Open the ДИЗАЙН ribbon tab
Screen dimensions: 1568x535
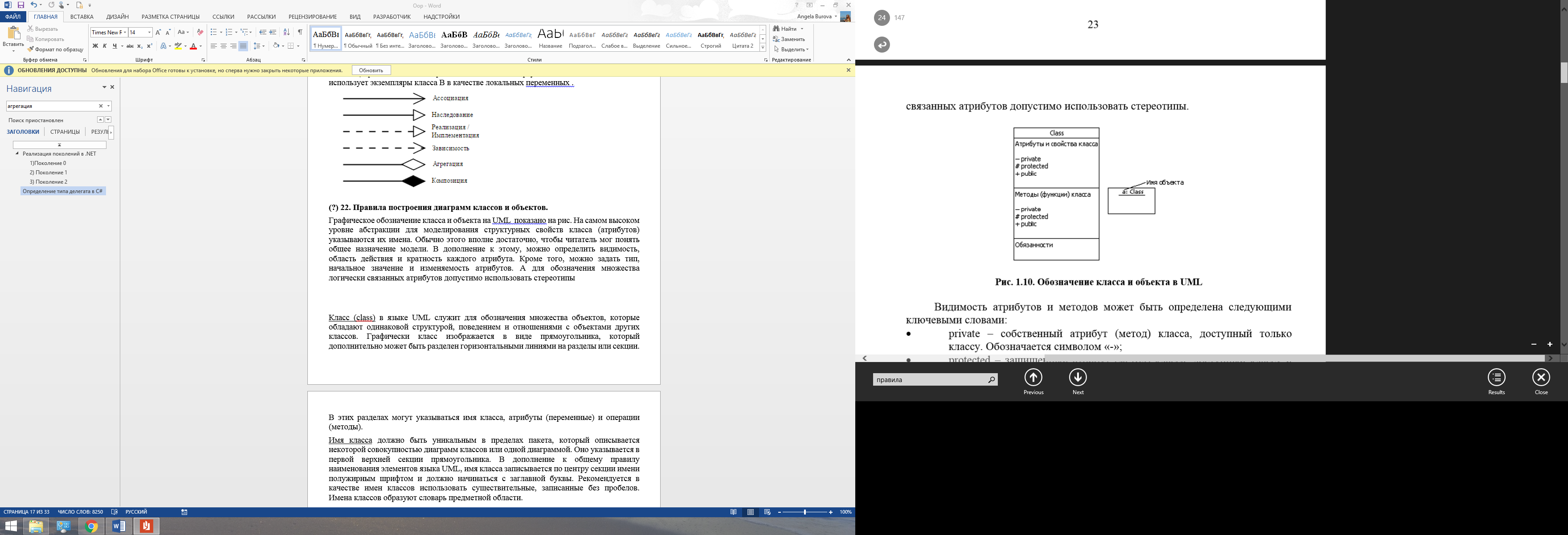click(x=118, y=16)
